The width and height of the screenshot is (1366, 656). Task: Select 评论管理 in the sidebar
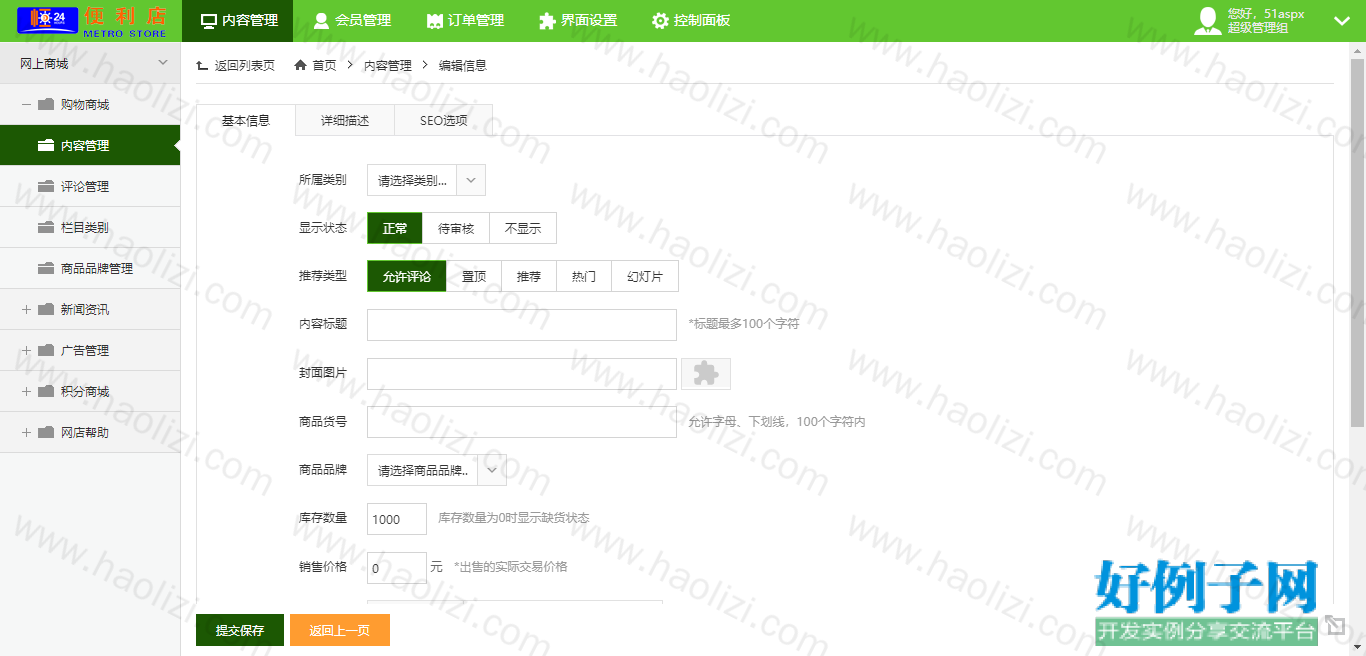click(90, 186)
